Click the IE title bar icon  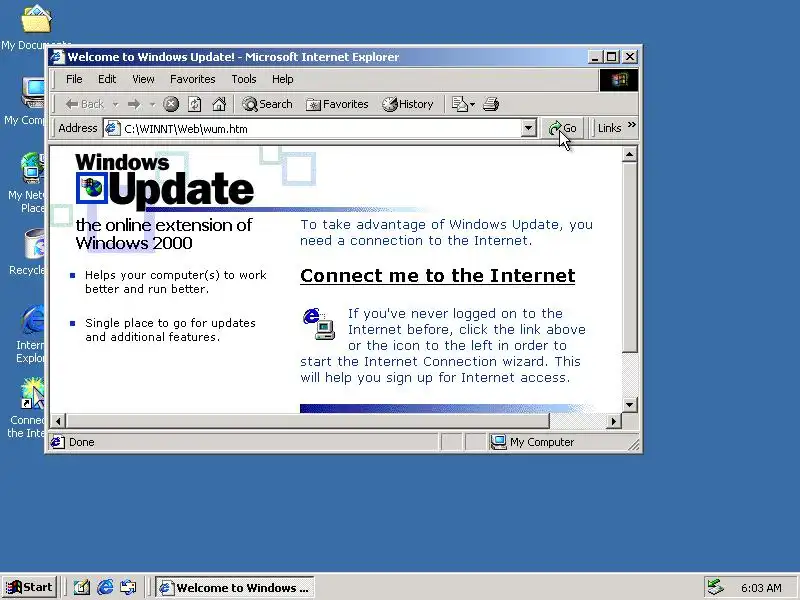click(58, 57)
